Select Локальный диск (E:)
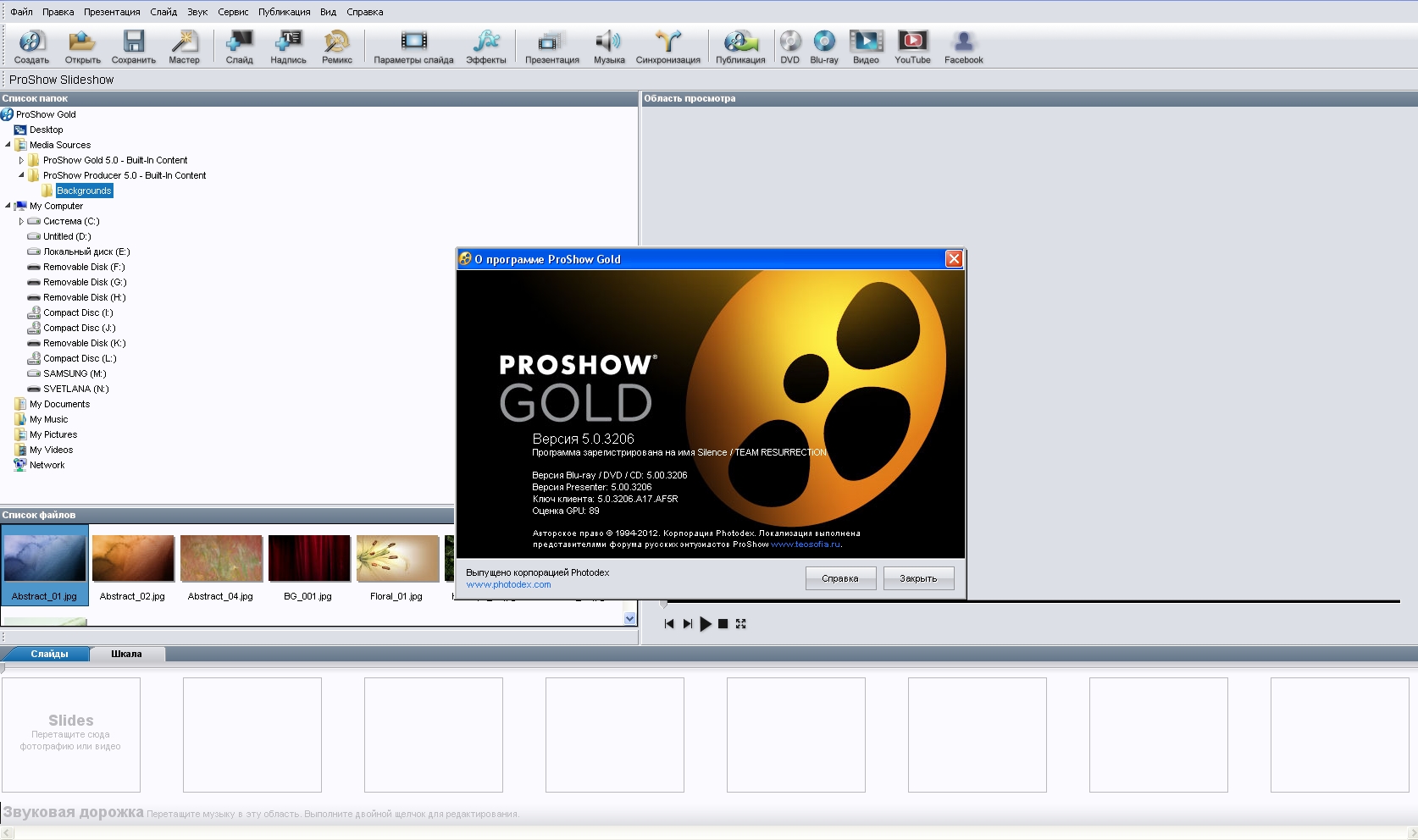1418x840 pixels. (86, 251)
